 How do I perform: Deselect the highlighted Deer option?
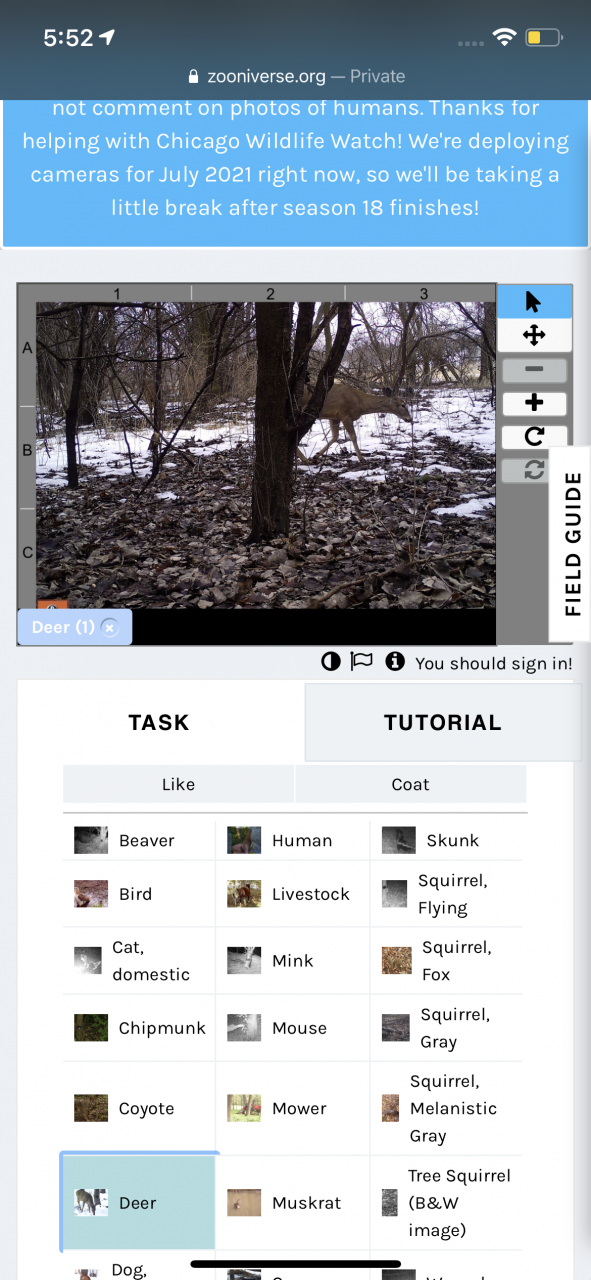(139, 1202)
